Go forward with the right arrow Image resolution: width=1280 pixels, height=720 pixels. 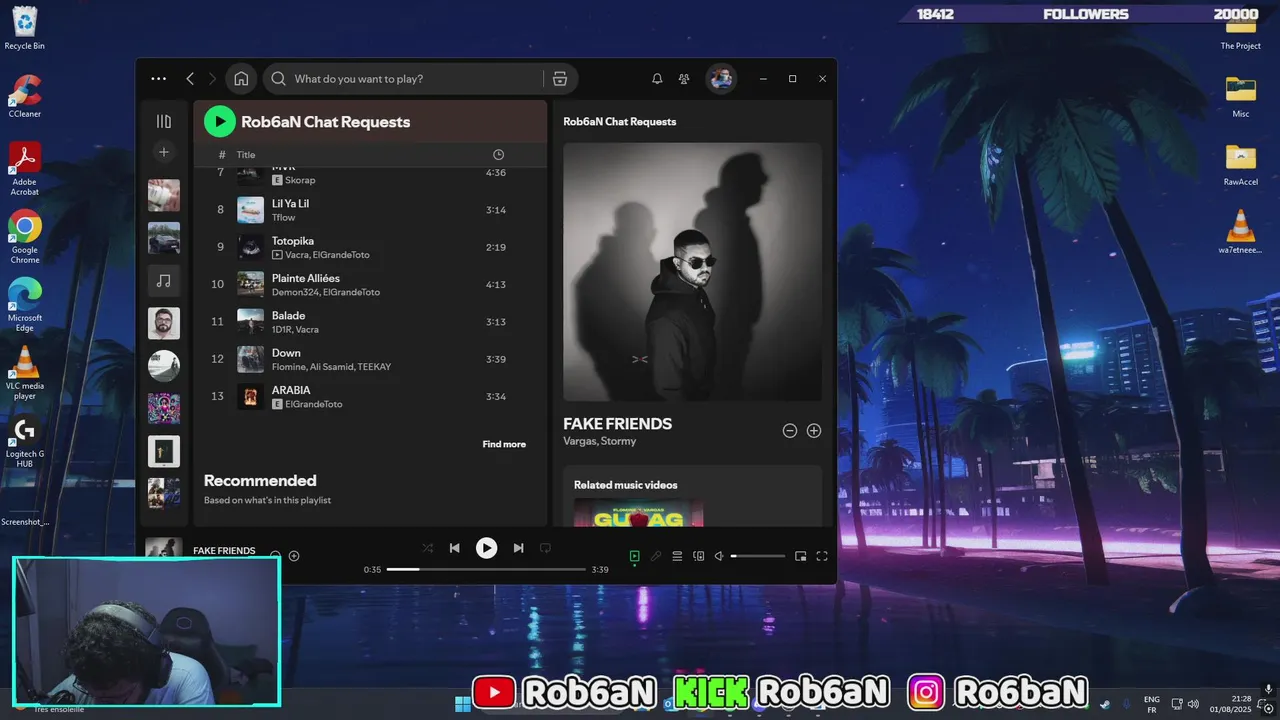point(212,79)
